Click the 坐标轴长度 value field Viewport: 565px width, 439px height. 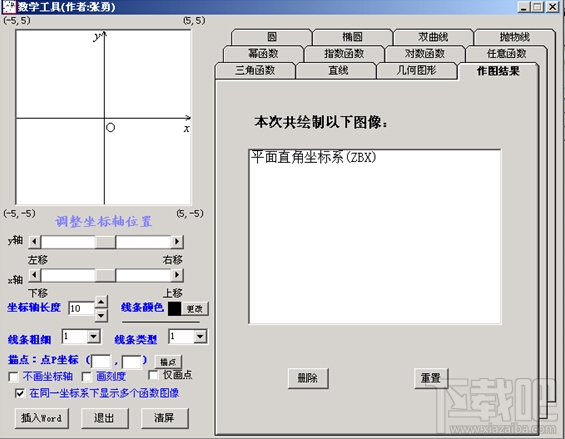82,309
